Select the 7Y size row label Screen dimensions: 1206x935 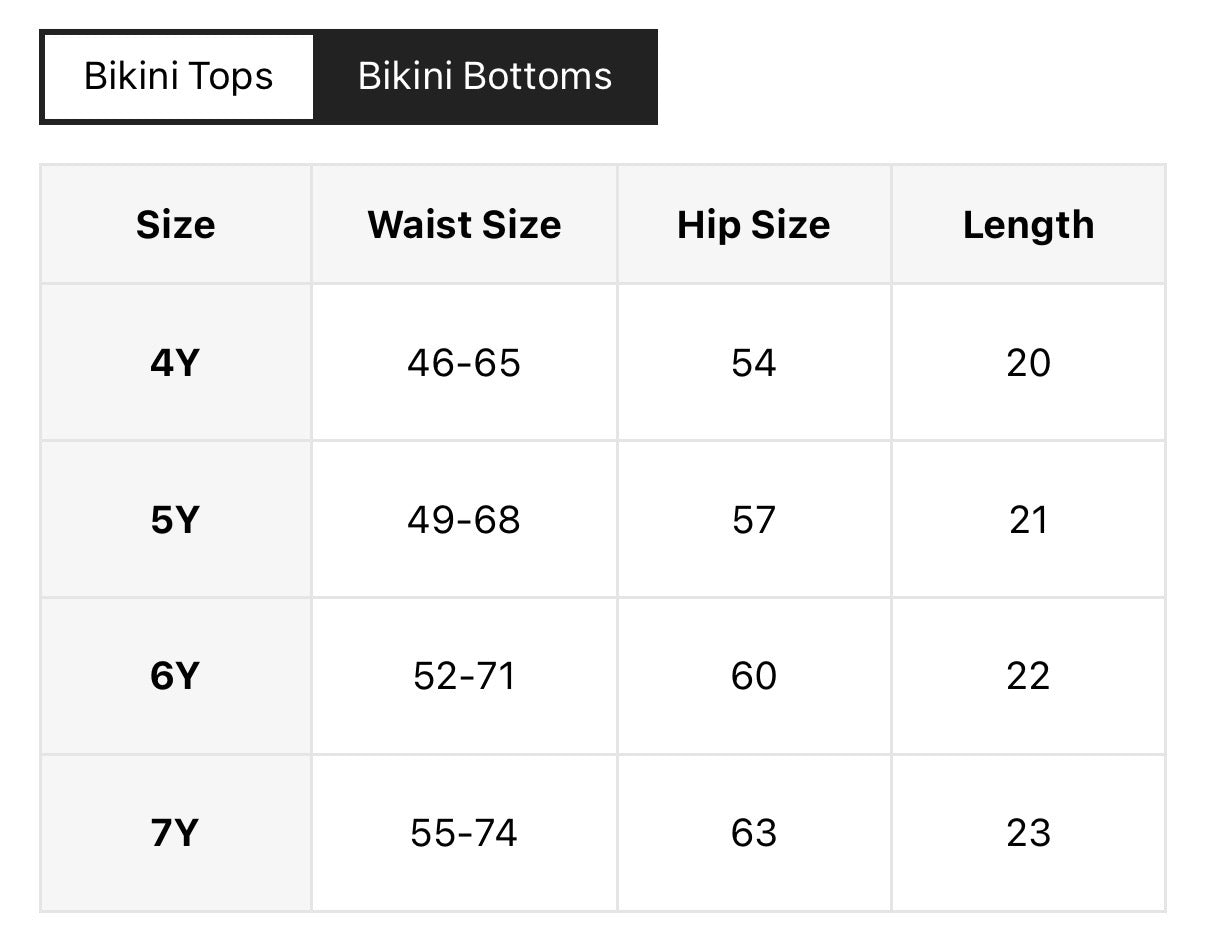(x=176, y=833)
